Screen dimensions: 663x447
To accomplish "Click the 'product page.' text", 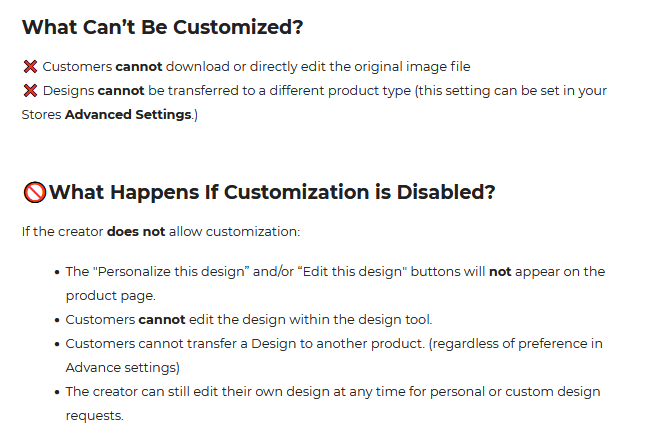I will tap(110, 296).
